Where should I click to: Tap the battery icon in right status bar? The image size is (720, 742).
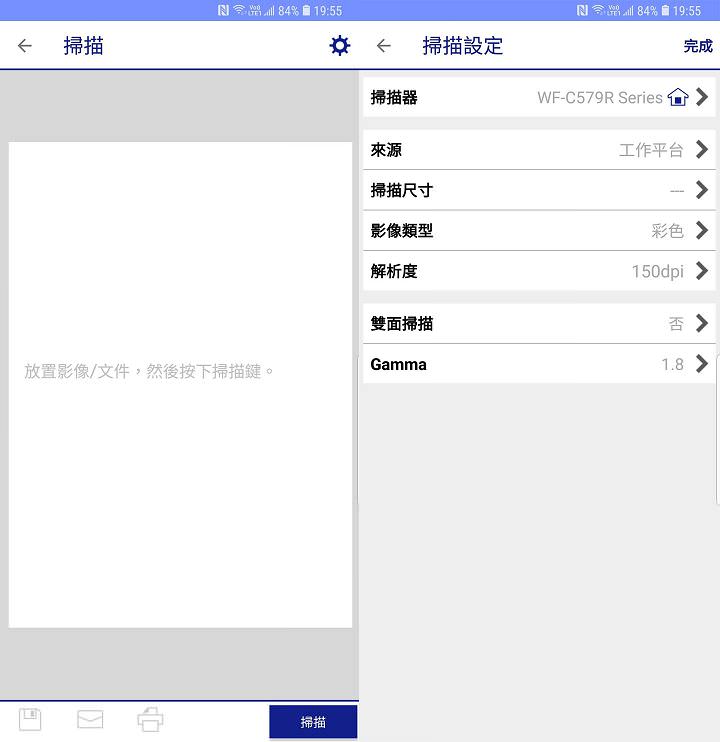[x=666, y=10]
